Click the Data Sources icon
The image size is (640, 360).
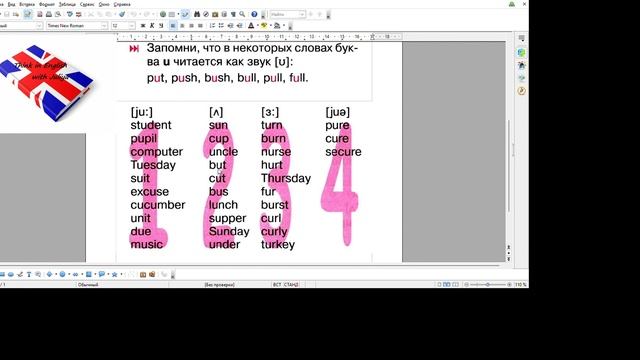tap(224, 14)
